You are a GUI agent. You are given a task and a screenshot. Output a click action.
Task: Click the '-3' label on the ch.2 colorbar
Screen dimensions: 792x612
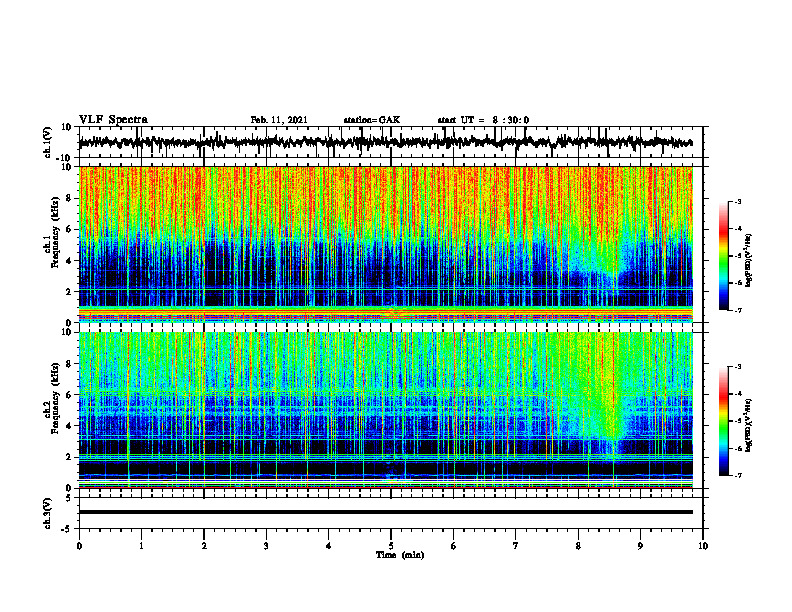click(x=737, y=367)
